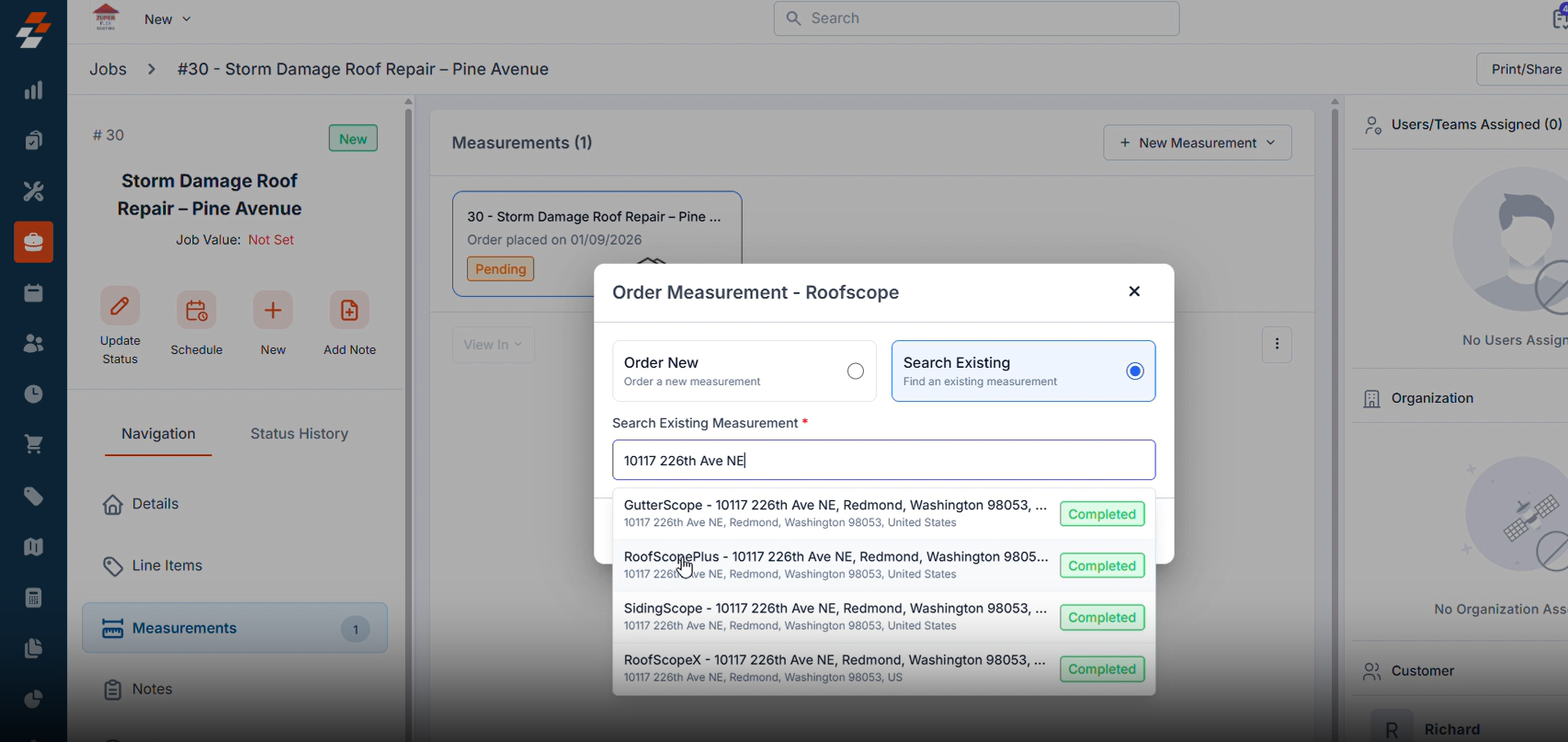
Task: Select the Search Existing radio option
Action: pos(1134,371)
